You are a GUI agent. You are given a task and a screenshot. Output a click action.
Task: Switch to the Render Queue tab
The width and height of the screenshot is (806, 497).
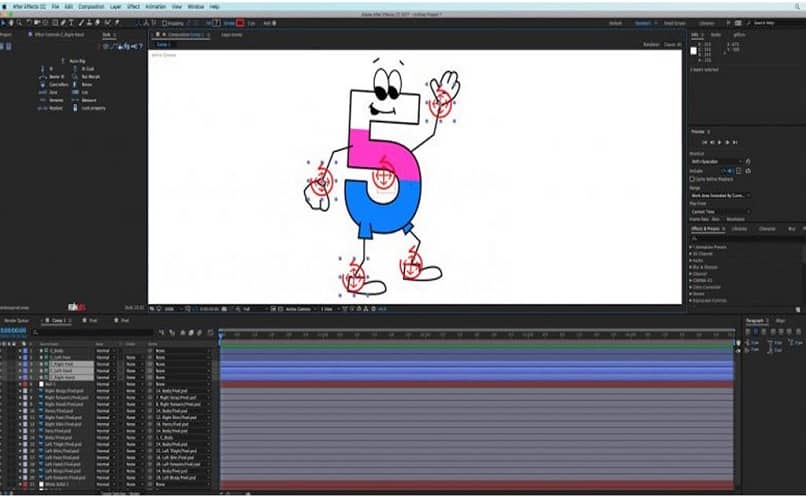[x=16, y=320]
